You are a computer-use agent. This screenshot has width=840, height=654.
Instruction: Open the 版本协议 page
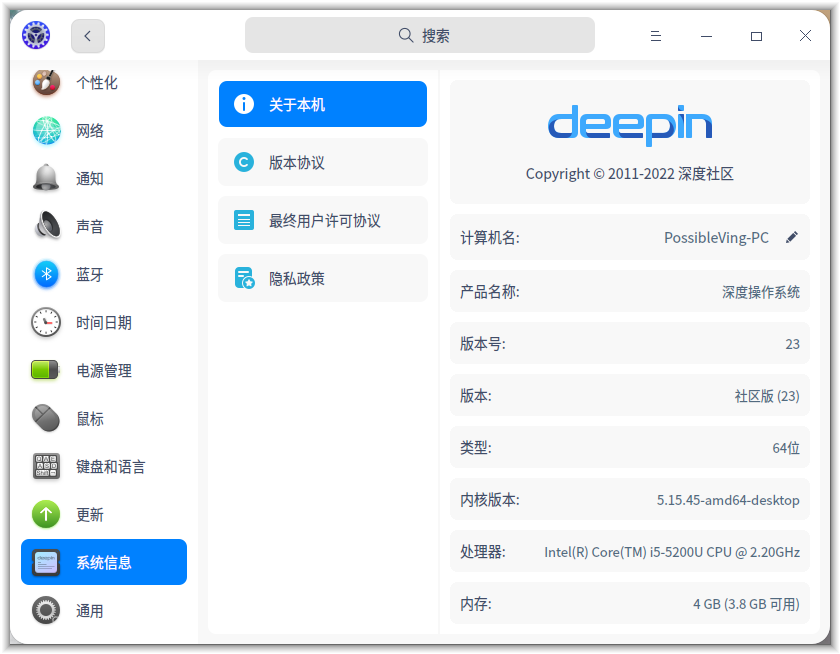coord(323,162)
